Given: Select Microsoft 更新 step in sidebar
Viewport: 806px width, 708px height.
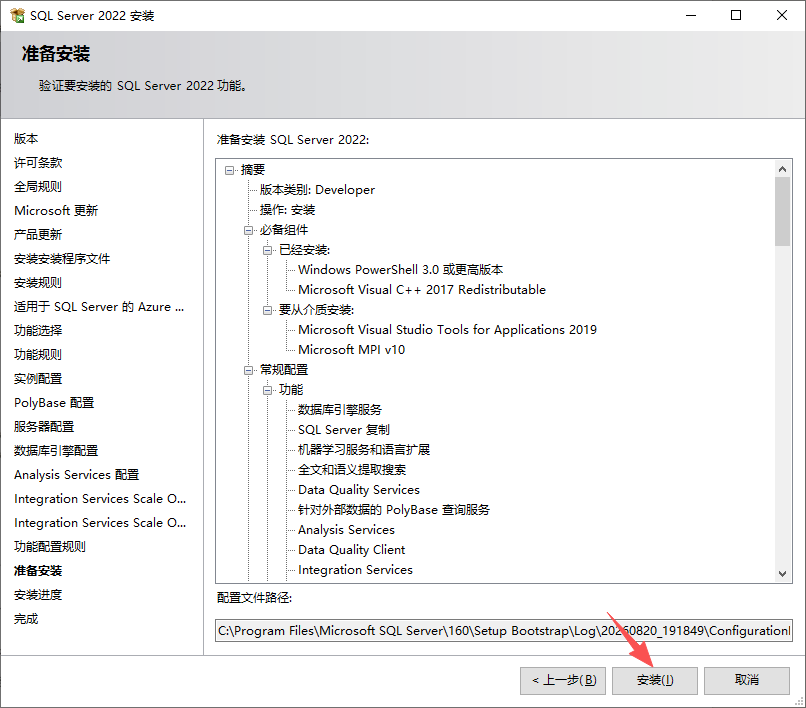Looking at the screenshot, I should [56, 210].
